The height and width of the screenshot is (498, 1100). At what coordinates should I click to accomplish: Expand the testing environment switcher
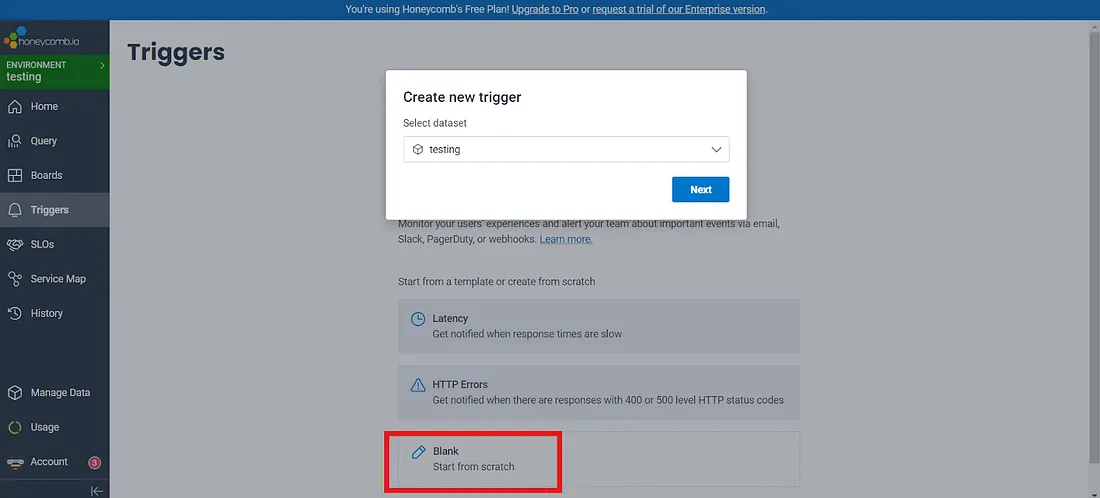pyautogui.click(x=54, y=71)
